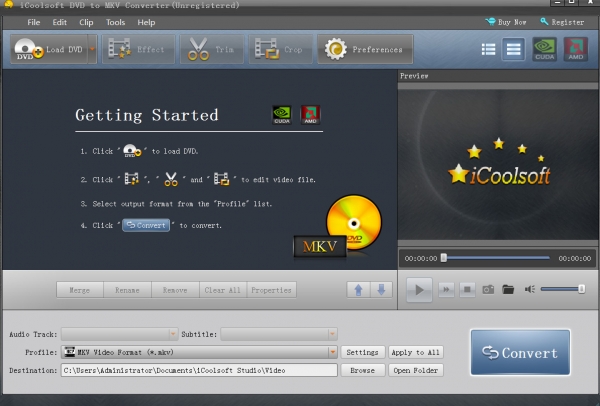
Task: Click the load DVD icon in step 1
Action: click(132, 151)
